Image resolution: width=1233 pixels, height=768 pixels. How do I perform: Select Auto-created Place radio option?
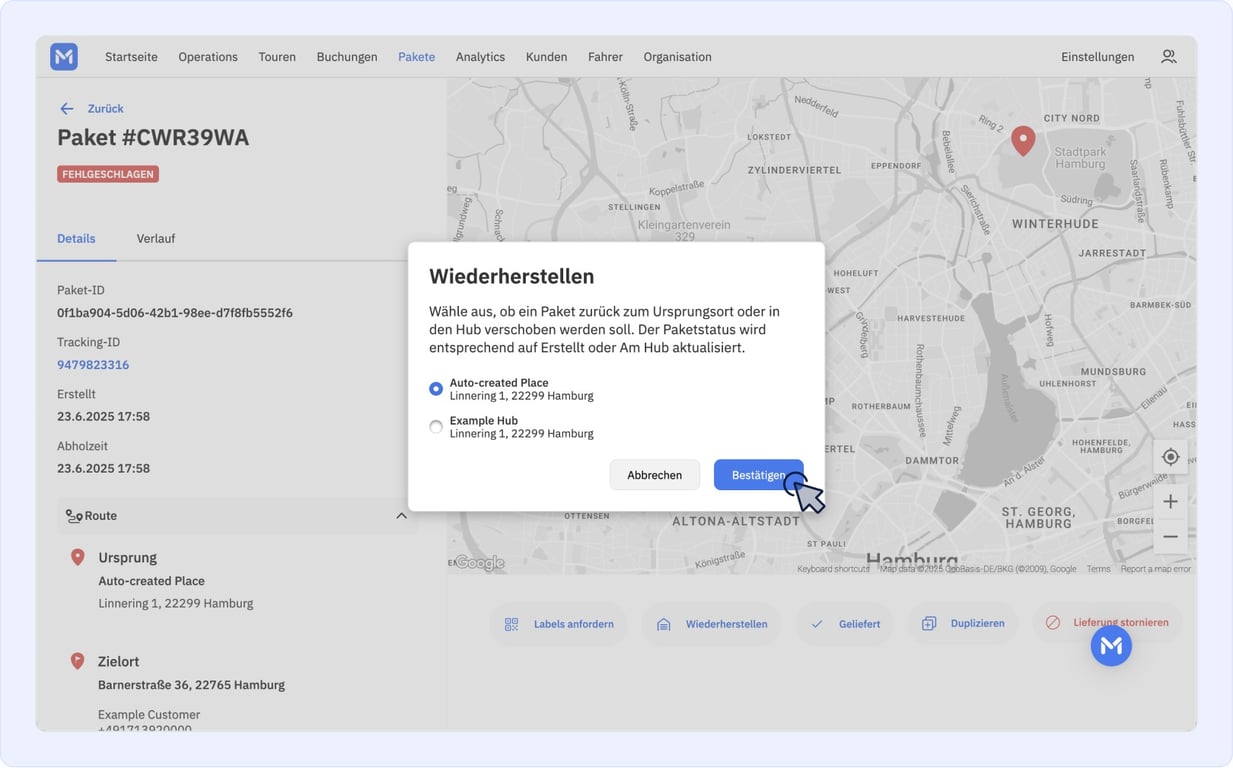click(x=436, y=389)
